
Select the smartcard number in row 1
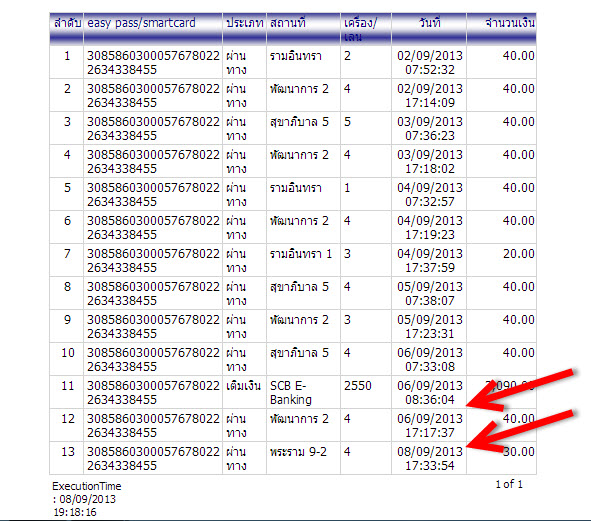point(153,63)
